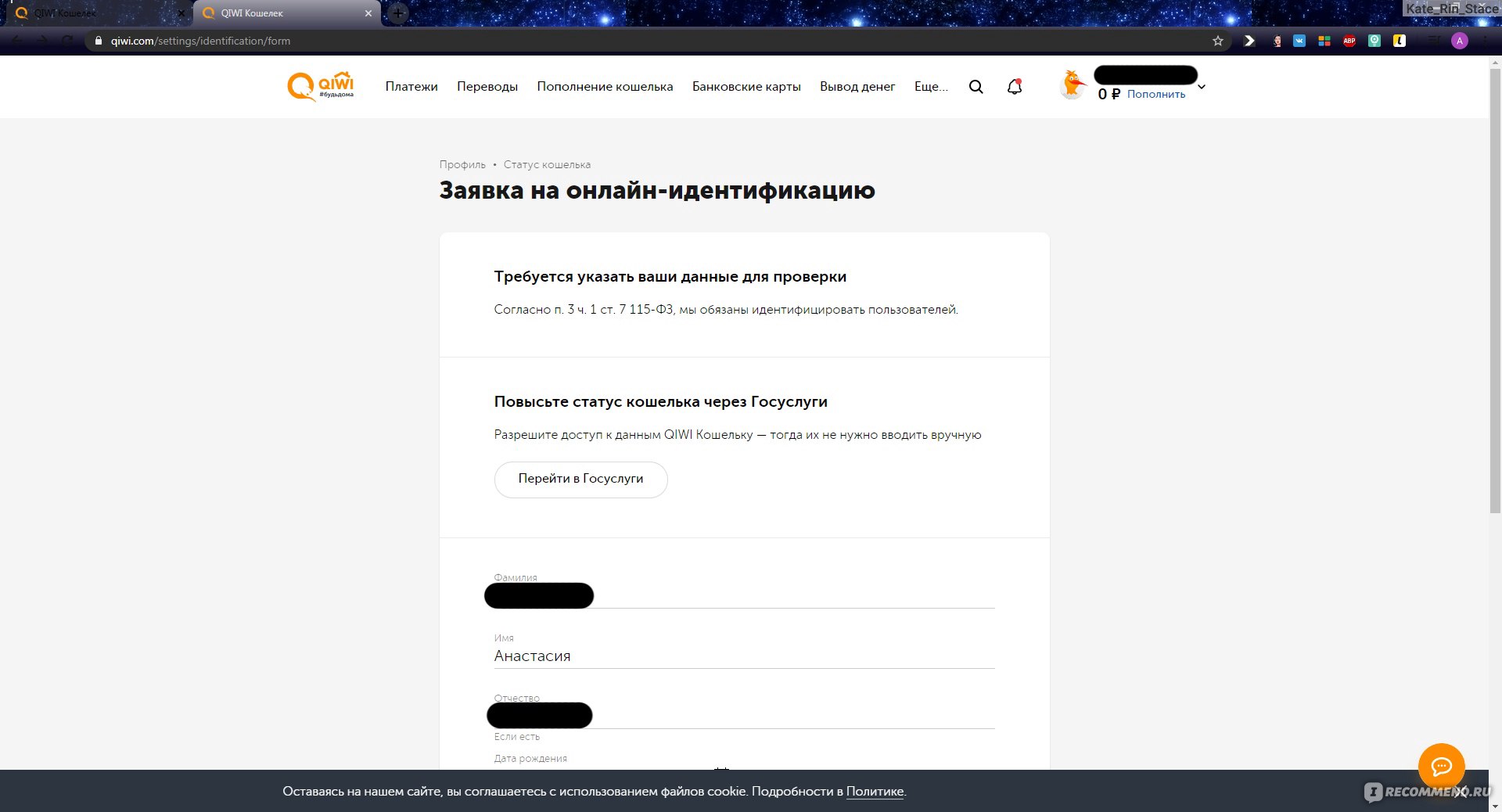
Task: Open the orange support chat bubble
Action: point(1441,766)
